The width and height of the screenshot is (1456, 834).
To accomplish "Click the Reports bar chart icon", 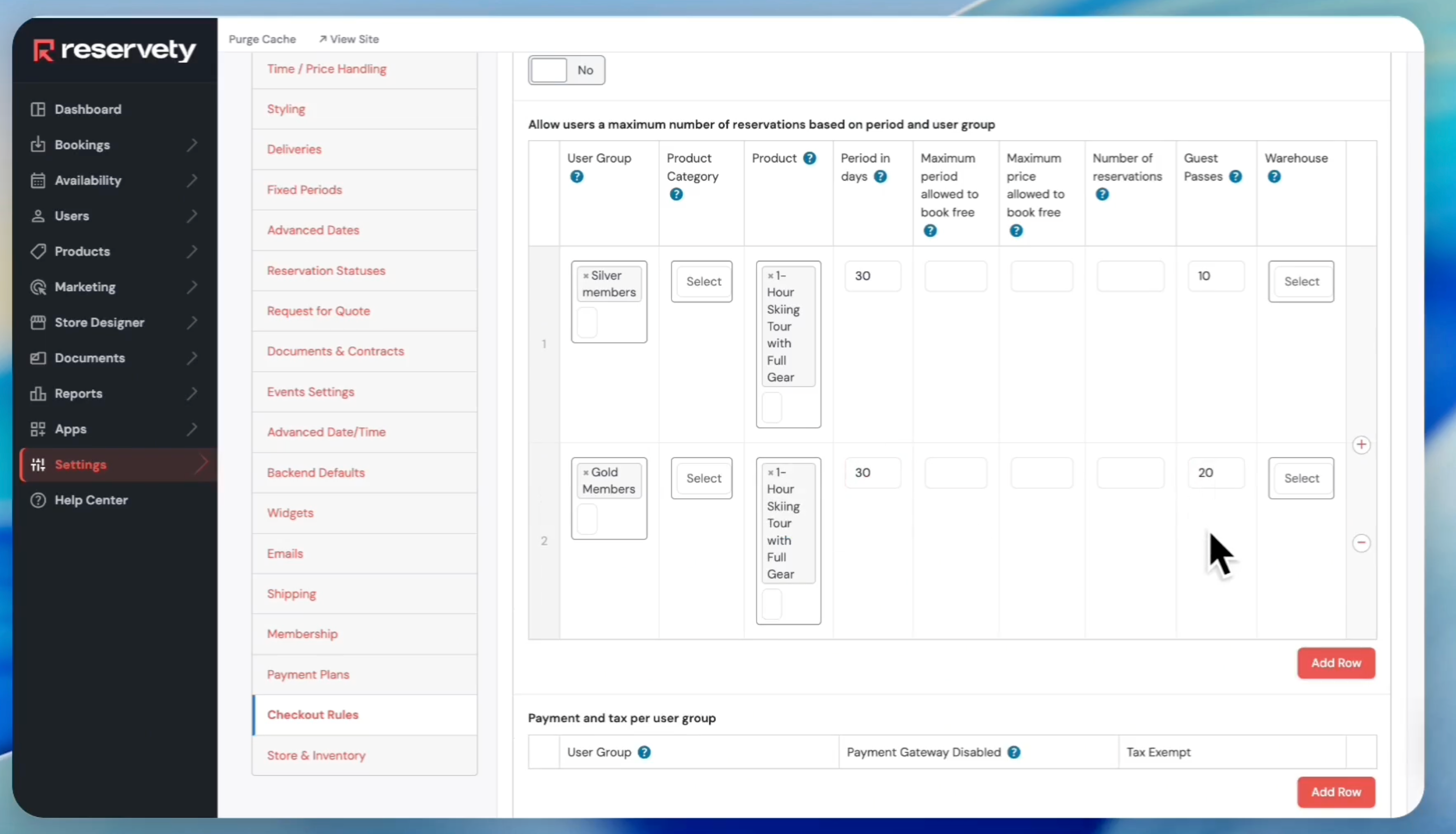I will [x=38, y=394].
